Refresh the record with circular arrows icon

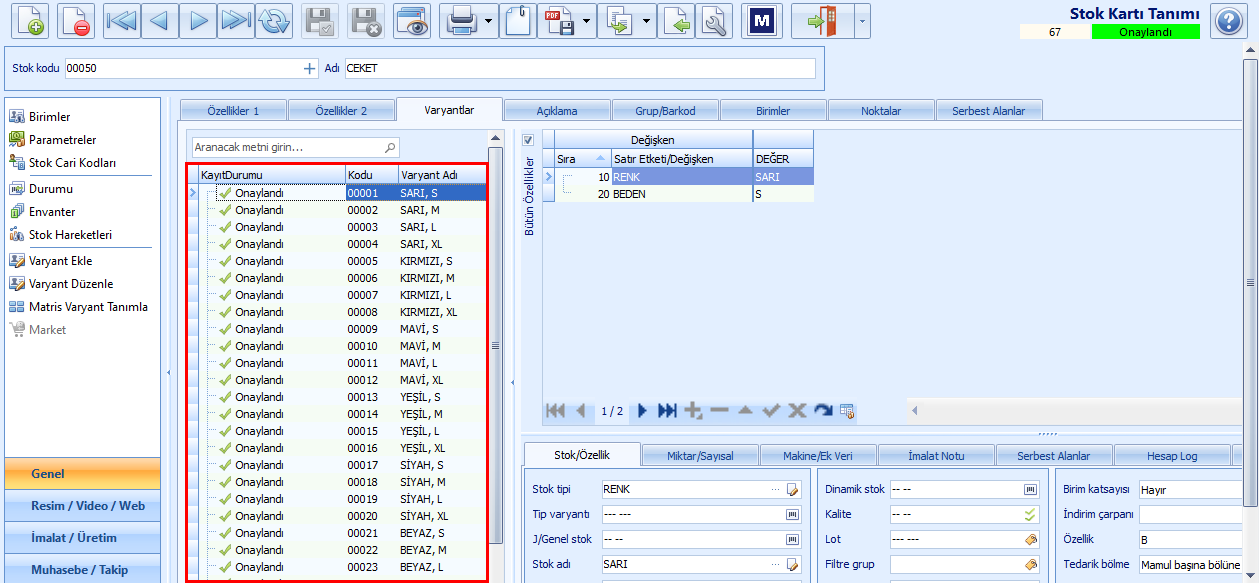pyautogui.click(x=273, y=21)
